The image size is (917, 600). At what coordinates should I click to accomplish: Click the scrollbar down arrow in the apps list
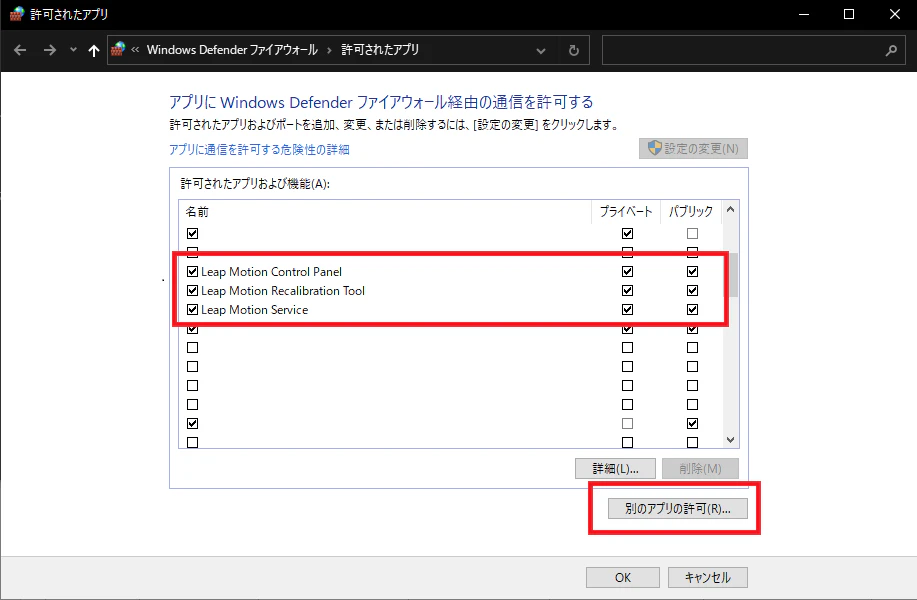(x=729, y=439)
